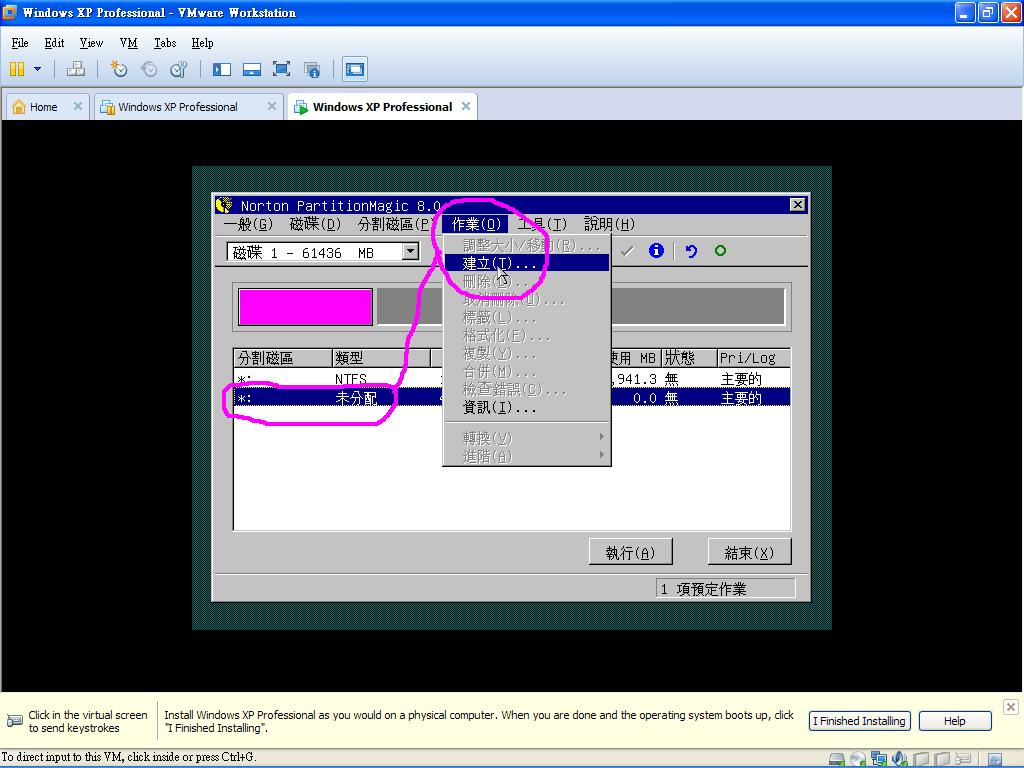Open PartitionMagic 一般(G) menu
The height and width of the screenshot is (768, 1024).
(248, 224)
